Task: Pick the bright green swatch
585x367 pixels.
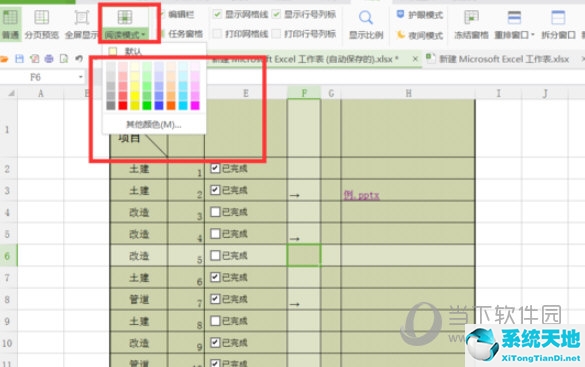Action: pos(147,106)
